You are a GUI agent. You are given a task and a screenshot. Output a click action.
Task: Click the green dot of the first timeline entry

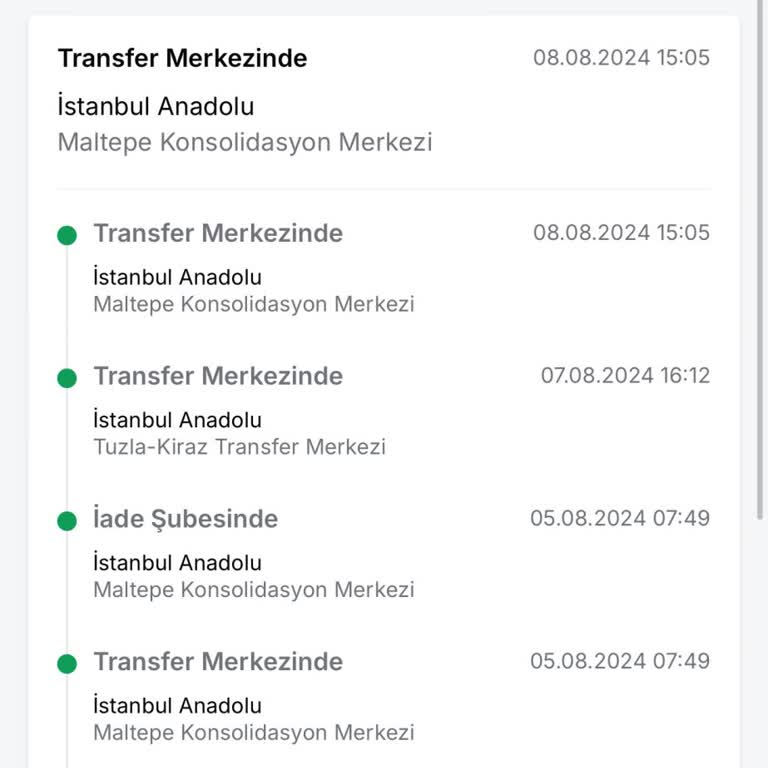[67, 235]
